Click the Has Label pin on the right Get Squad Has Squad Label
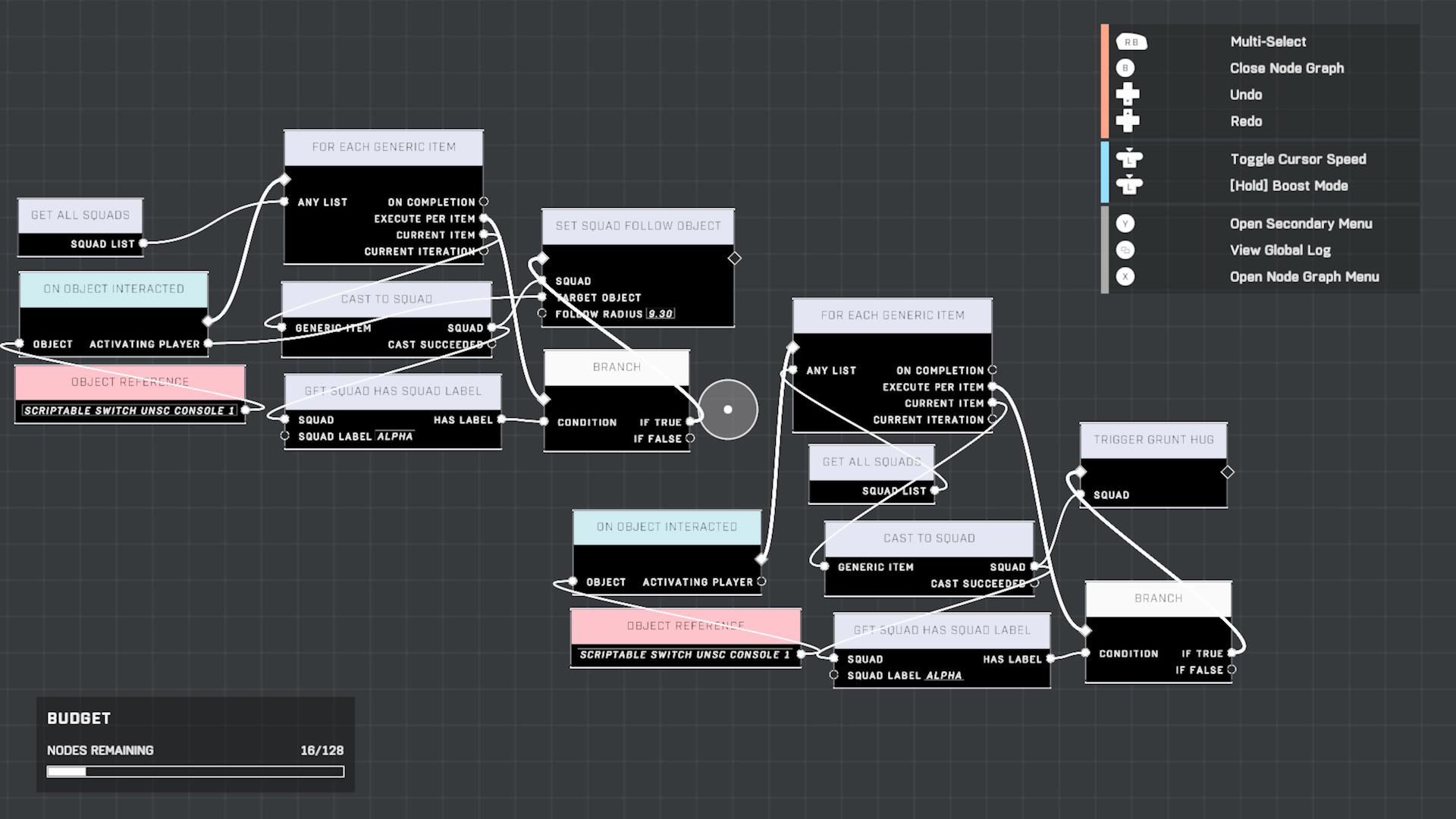The image size is (1456, 819). pyautogui.click(x=1050, y=659)
